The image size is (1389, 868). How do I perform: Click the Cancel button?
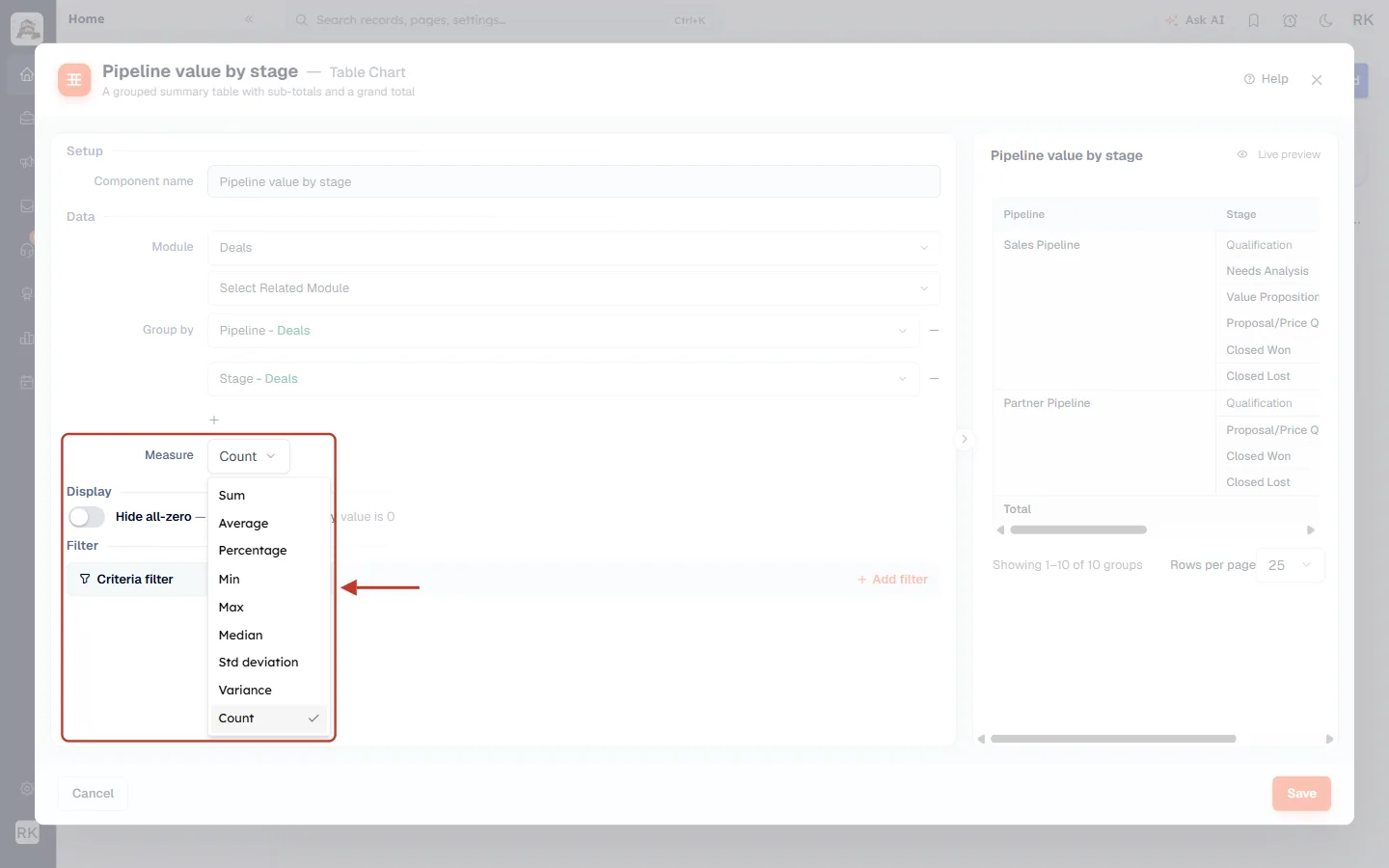point(93,794)
